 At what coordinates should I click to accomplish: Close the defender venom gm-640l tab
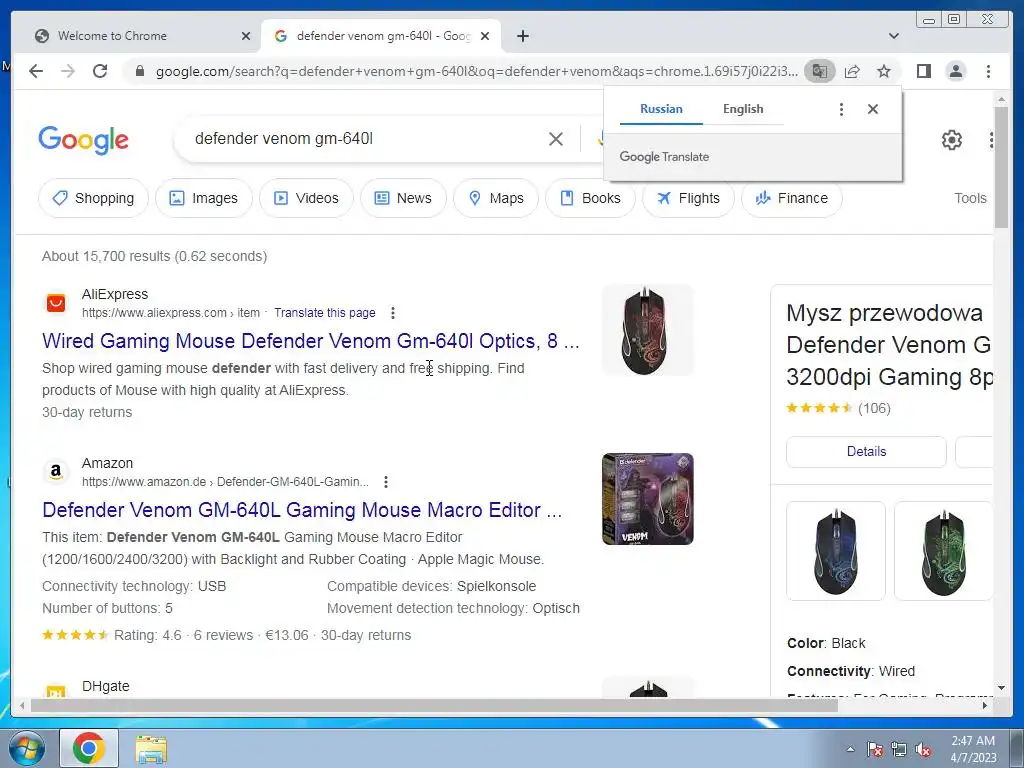click(x=485, y=36)
